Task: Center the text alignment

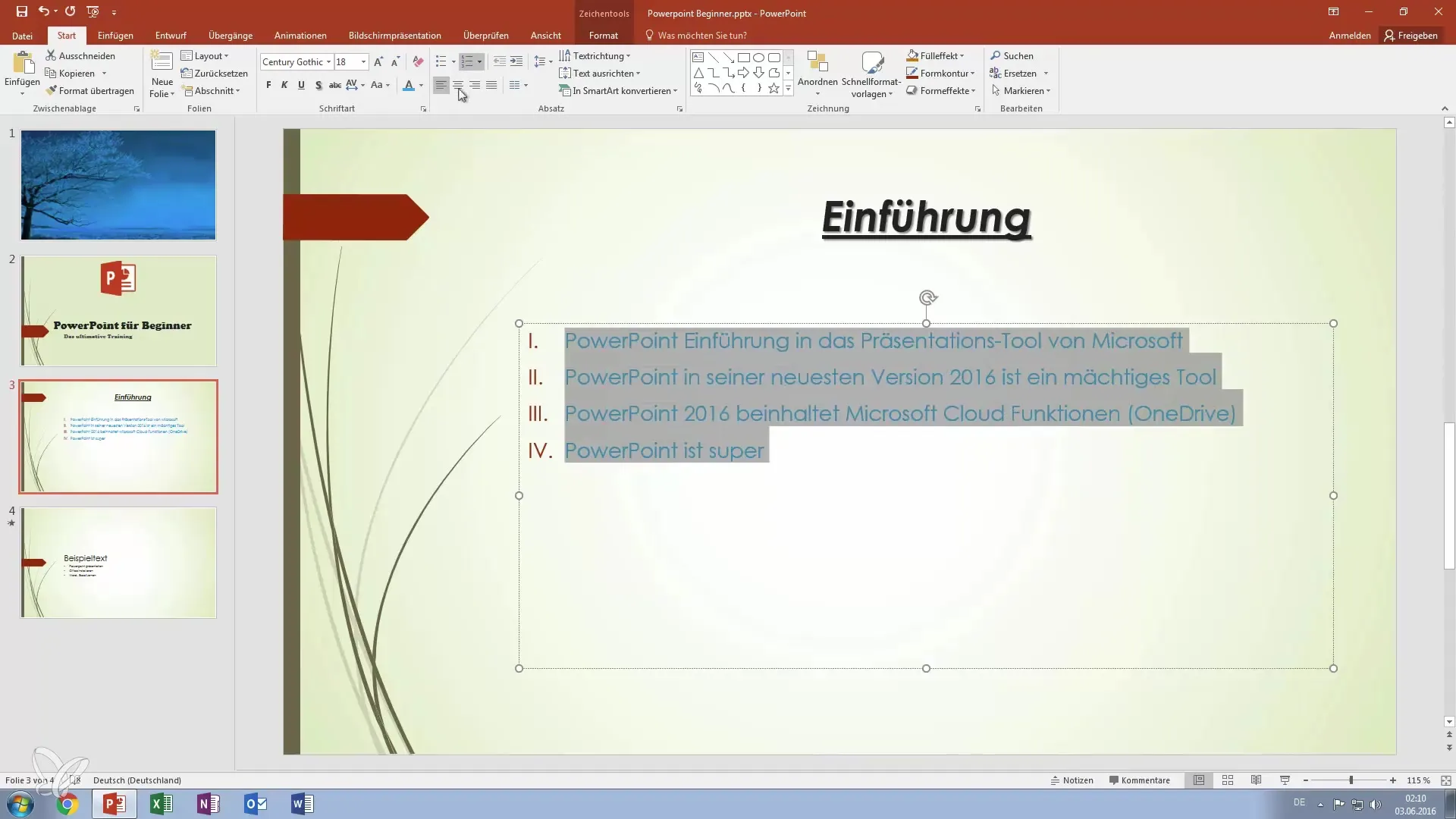Action: pyautogui.click(x=457, y=85)
